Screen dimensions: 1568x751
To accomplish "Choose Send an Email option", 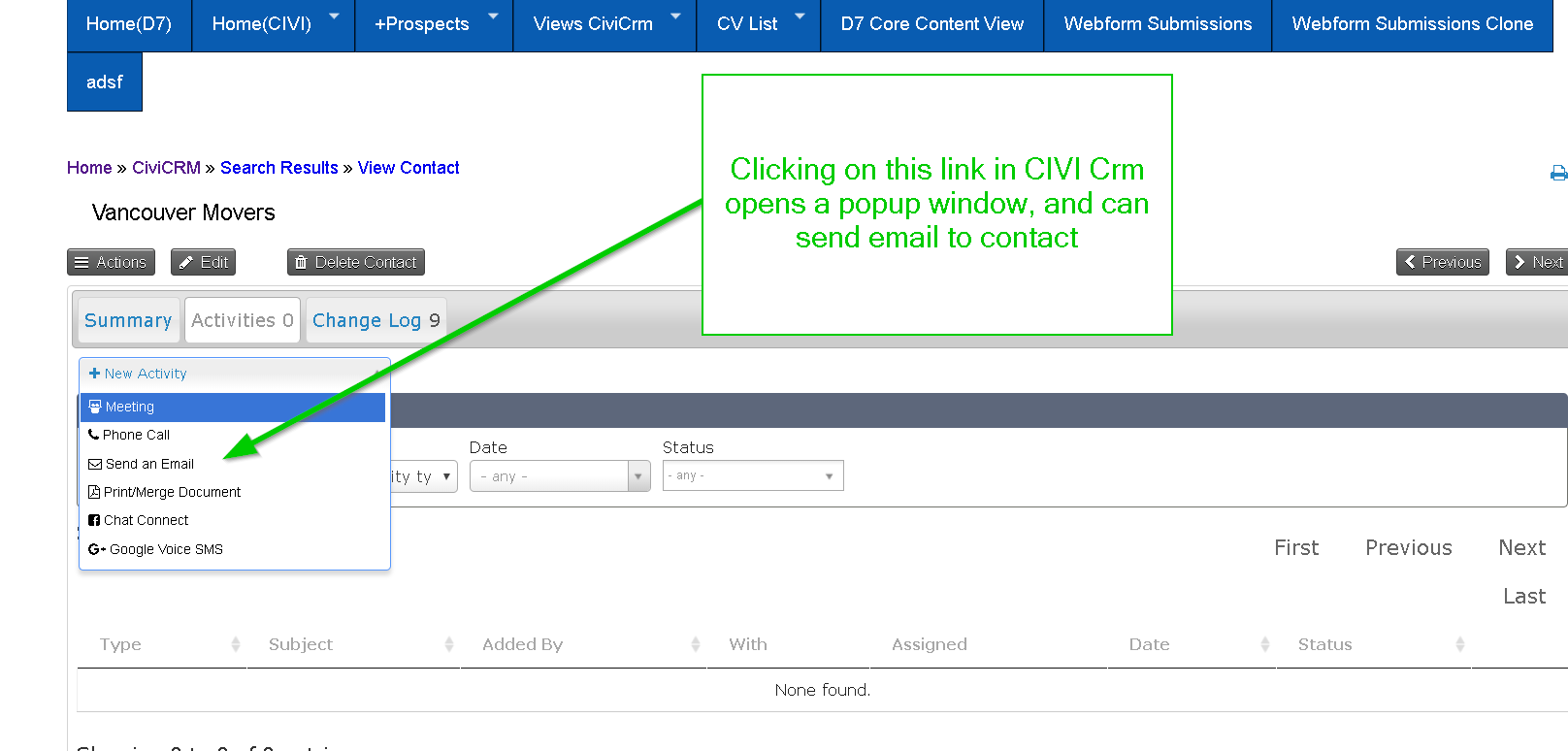I will click(233, 464).
